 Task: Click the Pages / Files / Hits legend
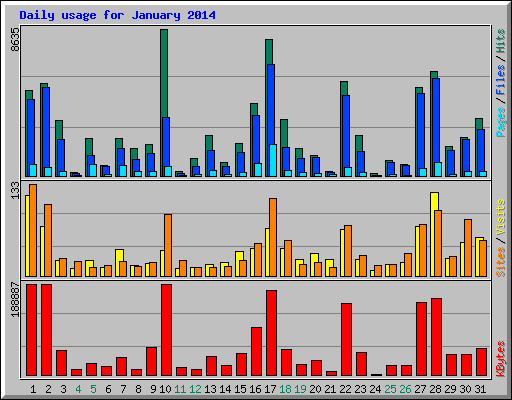point(501,83)
